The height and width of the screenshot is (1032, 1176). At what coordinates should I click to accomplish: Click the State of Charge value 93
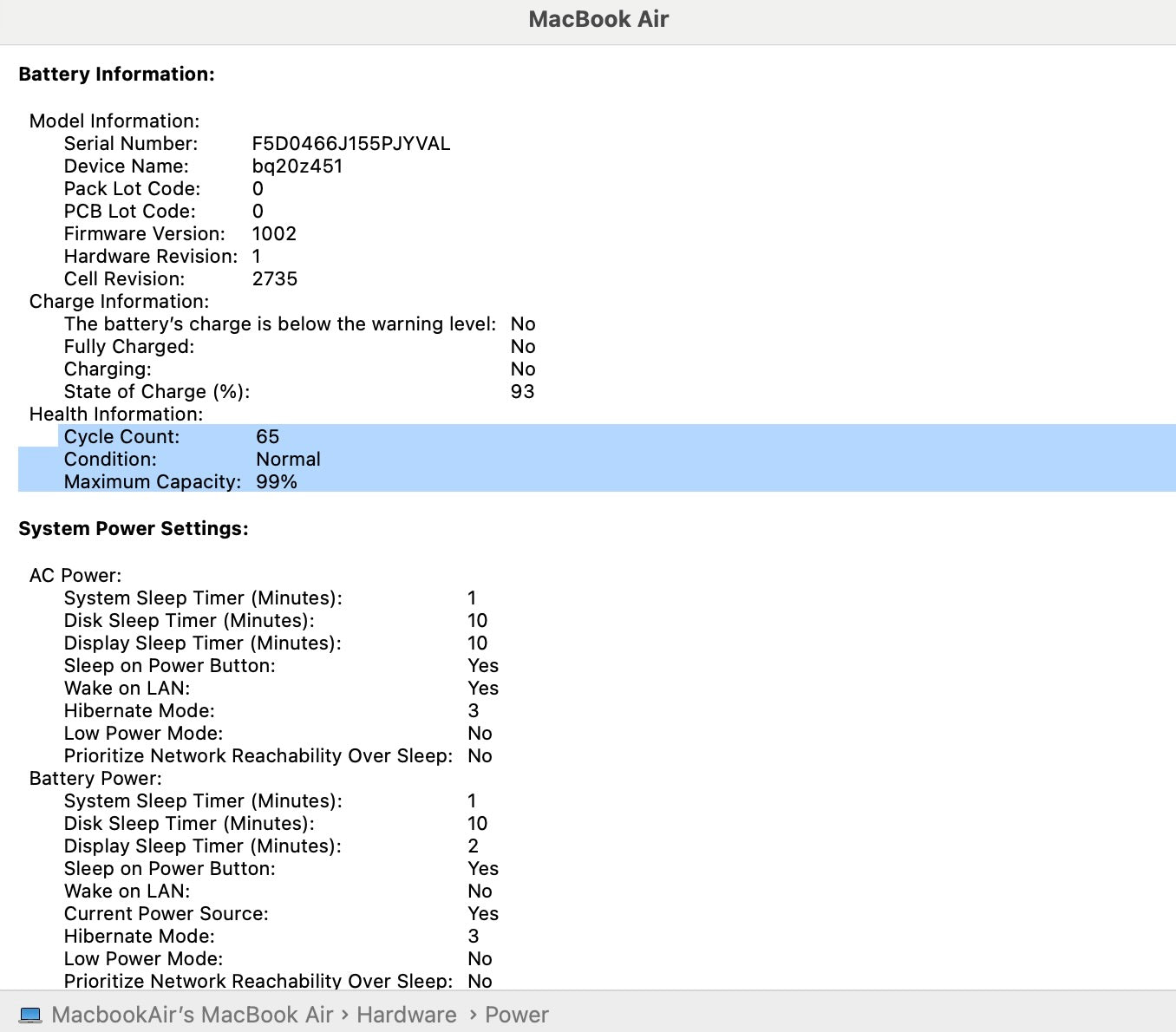point(523,392)
